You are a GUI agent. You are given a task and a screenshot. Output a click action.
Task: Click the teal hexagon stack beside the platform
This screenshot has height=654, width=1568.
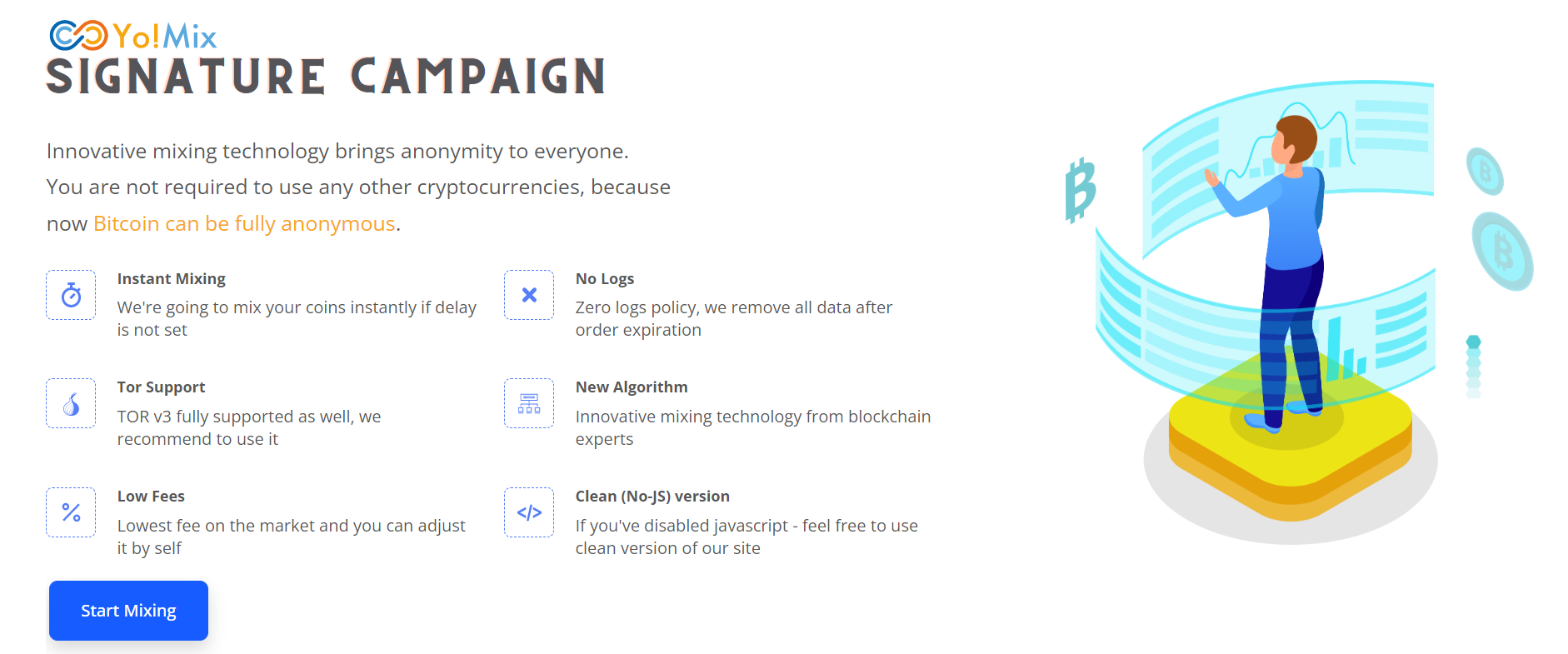(x=1473, y=366)
